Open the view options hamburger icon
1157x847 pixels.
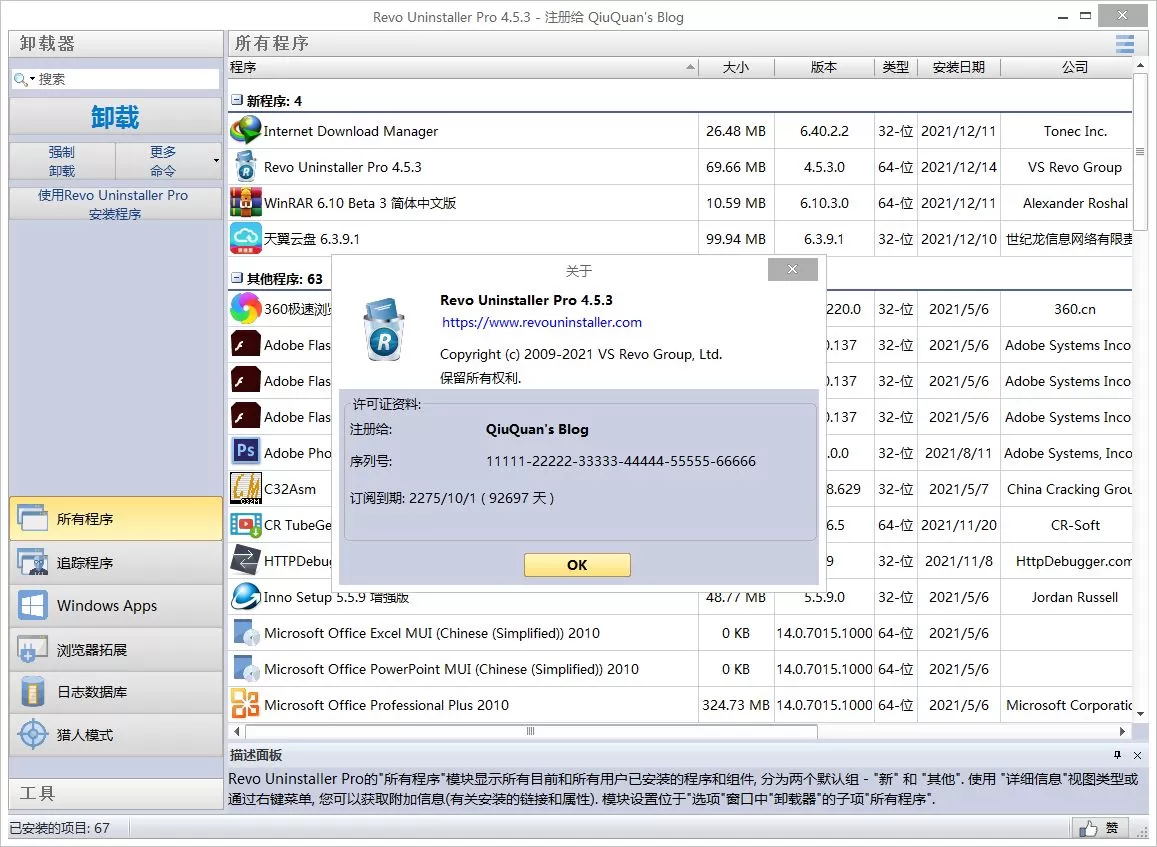click(1124, 43)
